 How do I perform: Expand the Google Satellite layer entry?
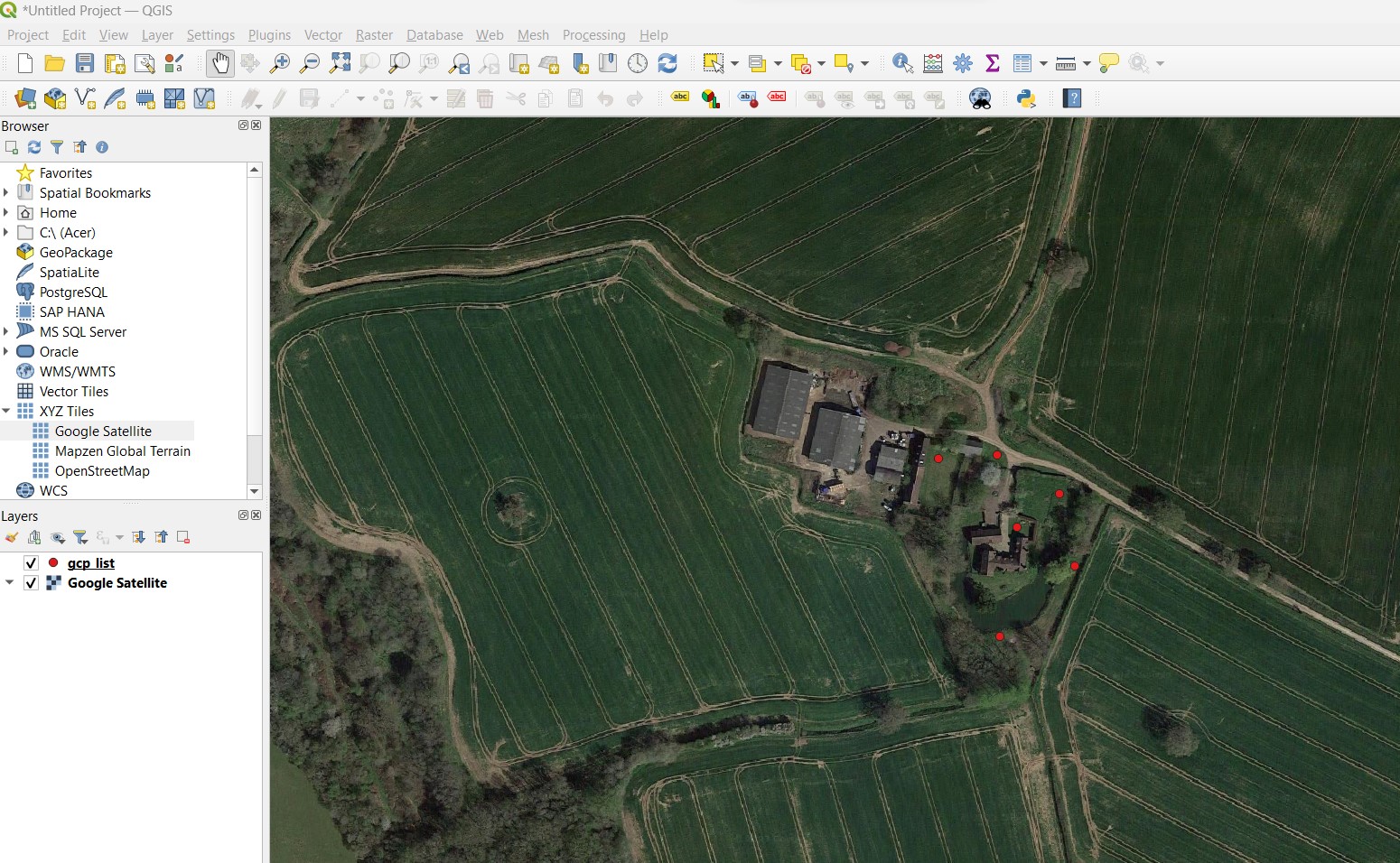(x=10, y=583)
